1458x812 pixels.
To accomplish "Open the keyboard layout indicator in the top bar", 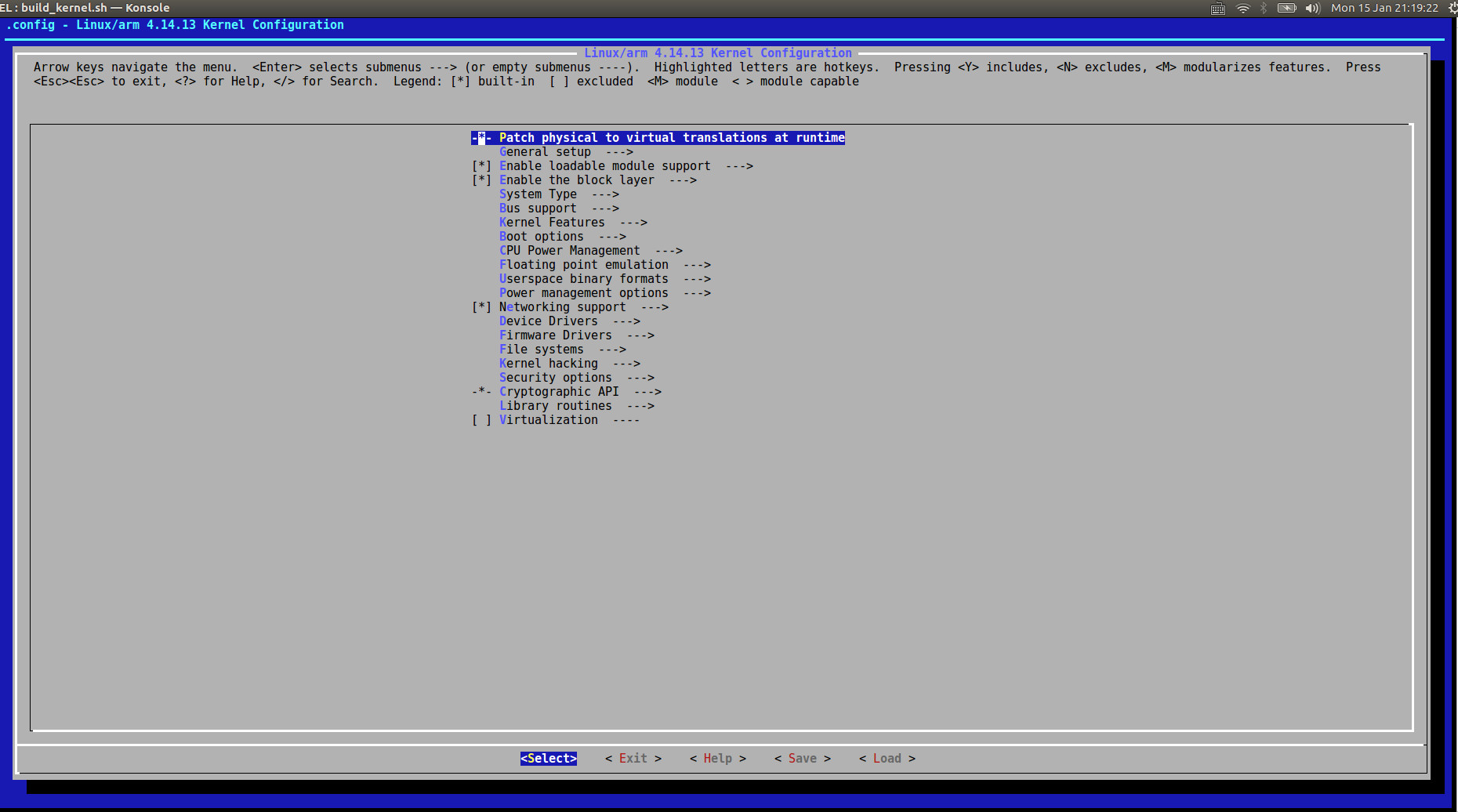I will (x=1218, y=9).
